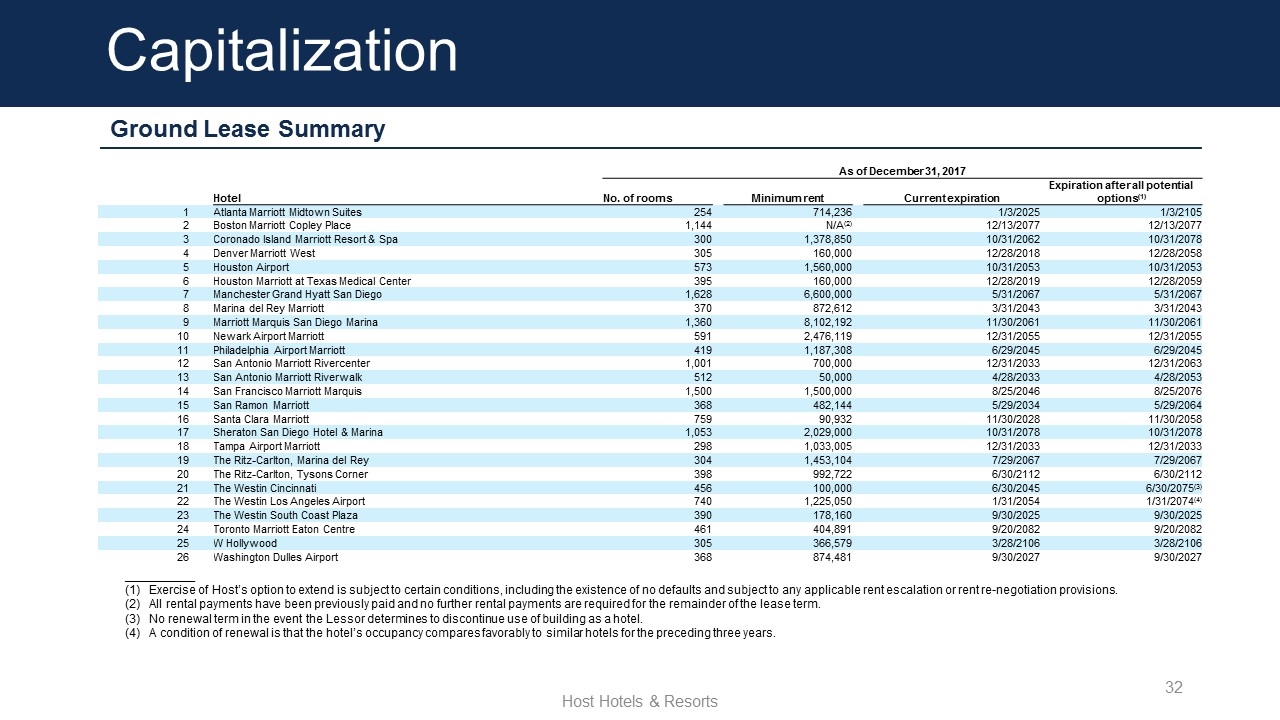The width and height of the screenshot is (1280, 720).
Task: Select Toronto Marriott Eaton Centre name
Action: (284, 530)
